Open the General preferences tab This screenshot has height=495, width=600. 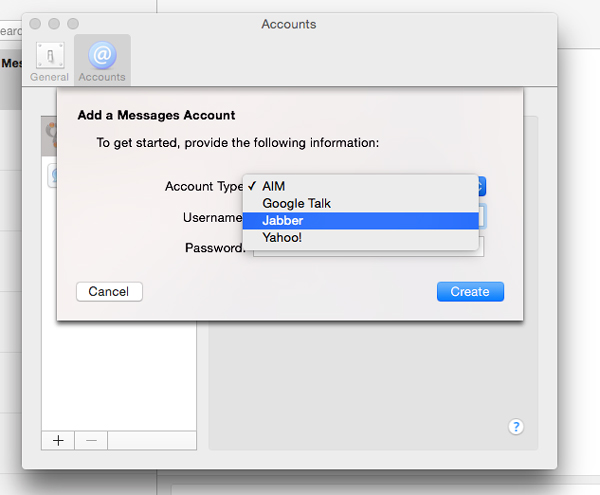[x=49, y=62]
